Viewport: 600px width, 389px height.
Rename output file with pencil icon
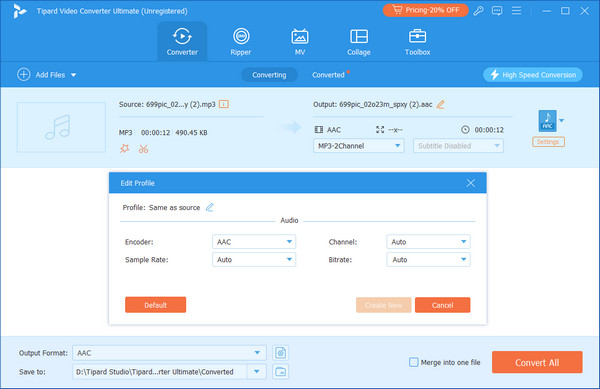440,104
